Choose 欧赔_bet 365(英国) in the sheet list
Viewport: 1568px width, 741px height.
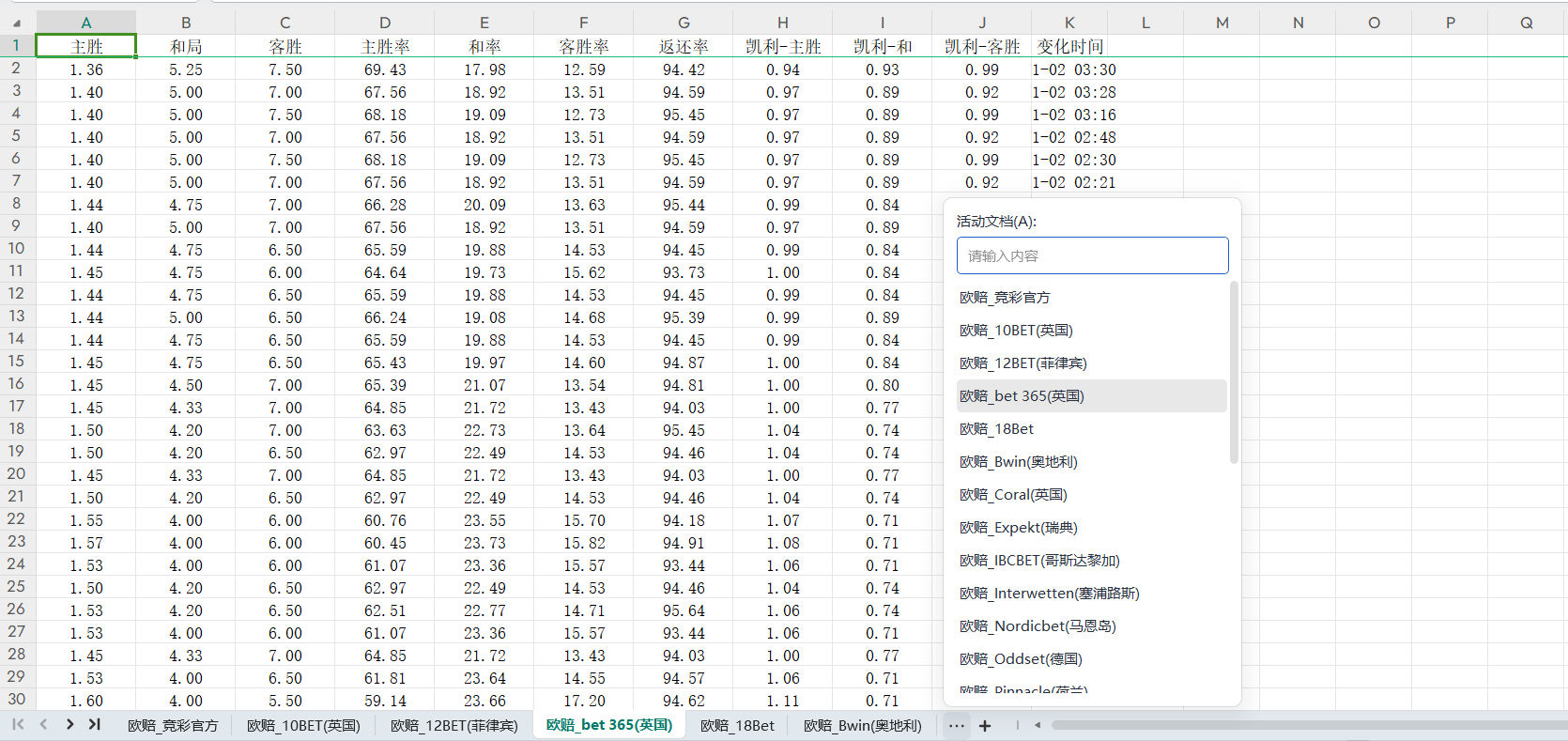tap(1091, 395)
